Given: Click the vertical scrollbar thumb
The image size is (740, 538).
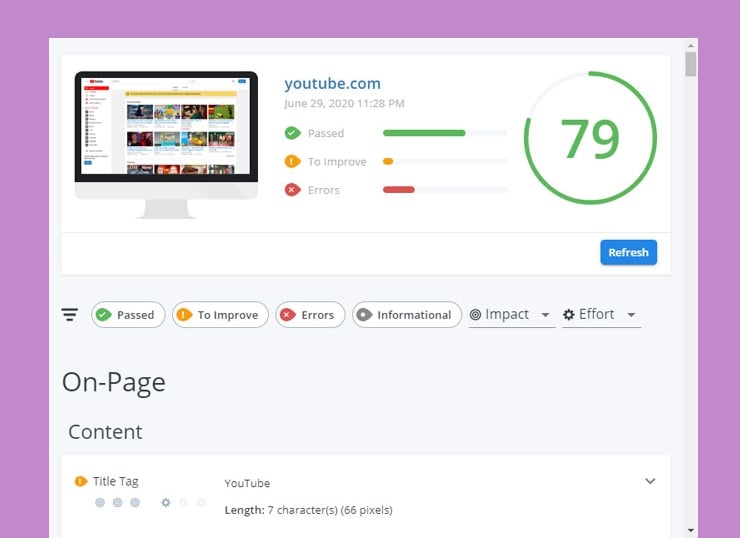Looking at the screenshot, I should (690, 64).
